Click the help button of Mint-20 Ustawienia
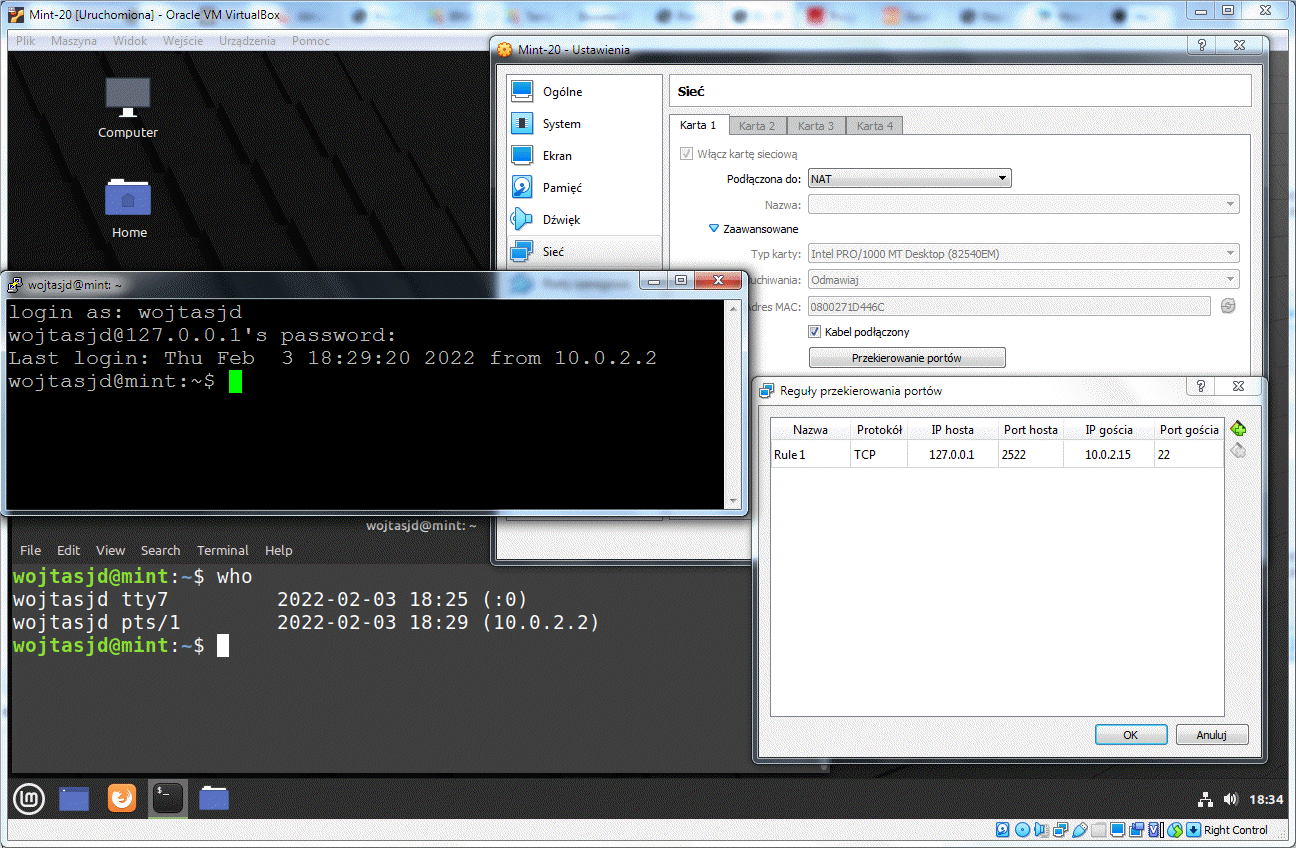This screenshot has width=1296, height=848. click(x=1201, y=45)
